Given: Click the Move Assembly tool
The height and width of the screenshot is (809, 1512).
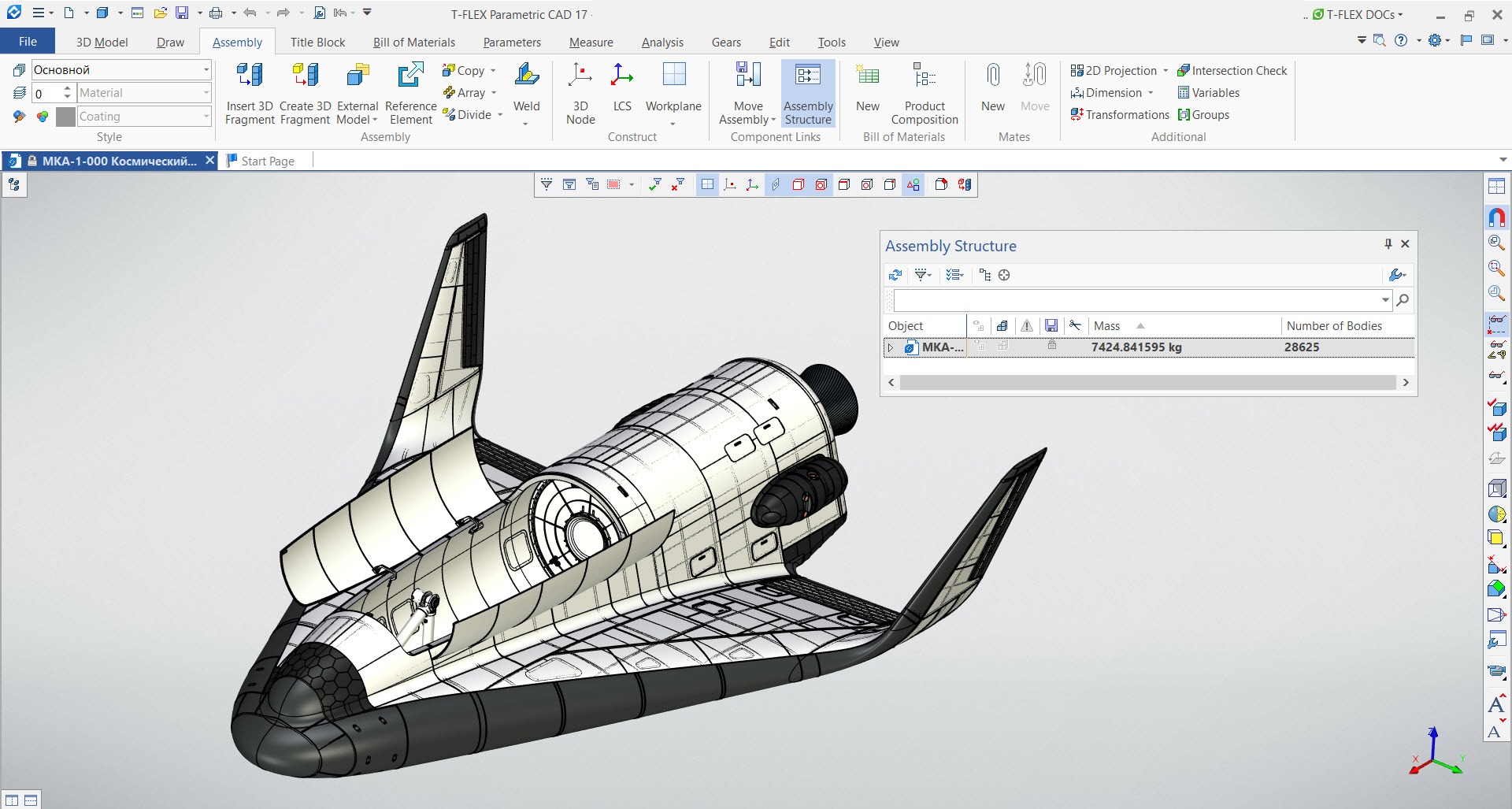Looking at the screenshot, I should (747, 93).
